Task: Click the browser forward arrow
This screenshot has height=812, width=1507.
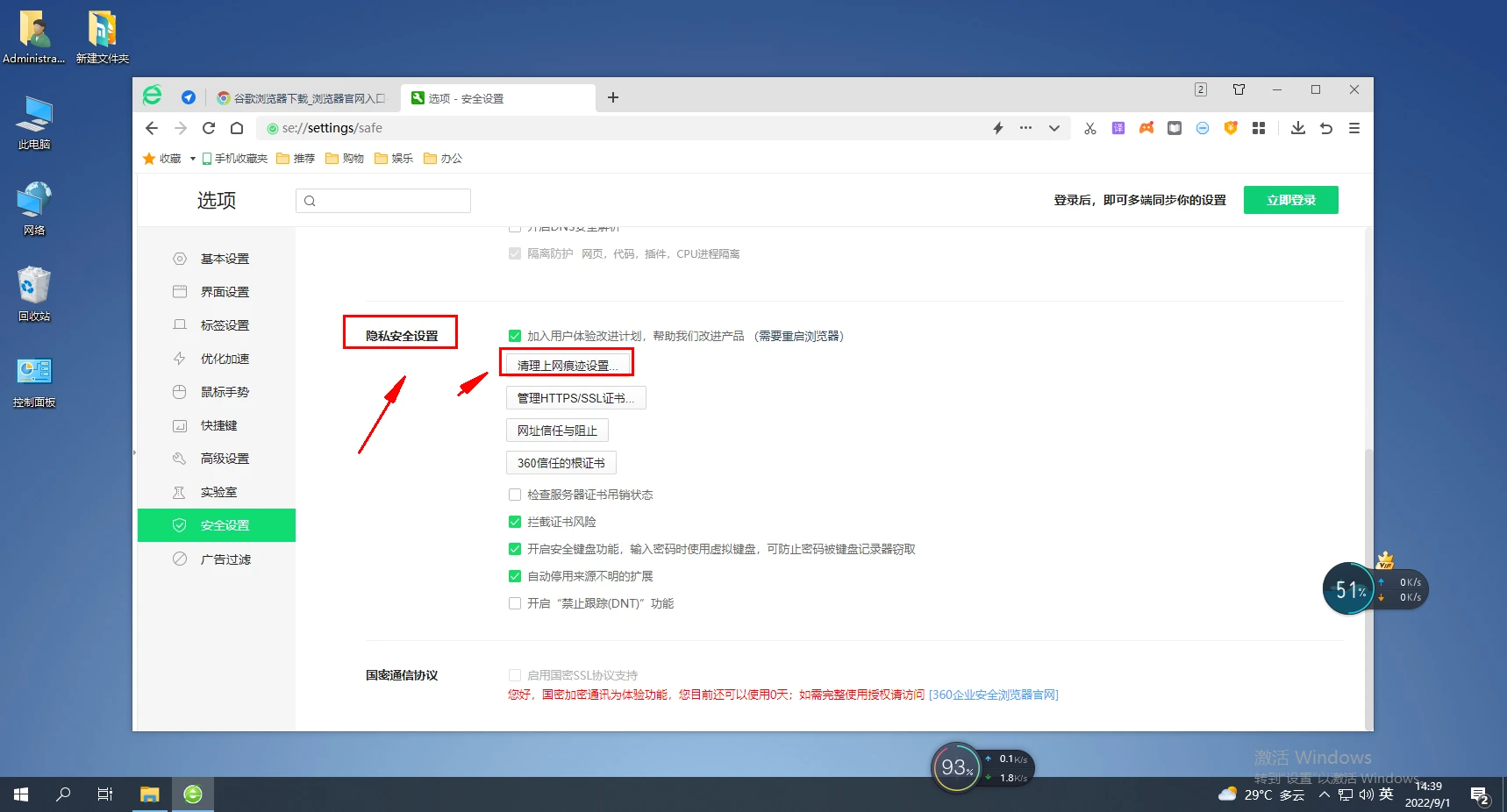Action: [x=181, y=128]
